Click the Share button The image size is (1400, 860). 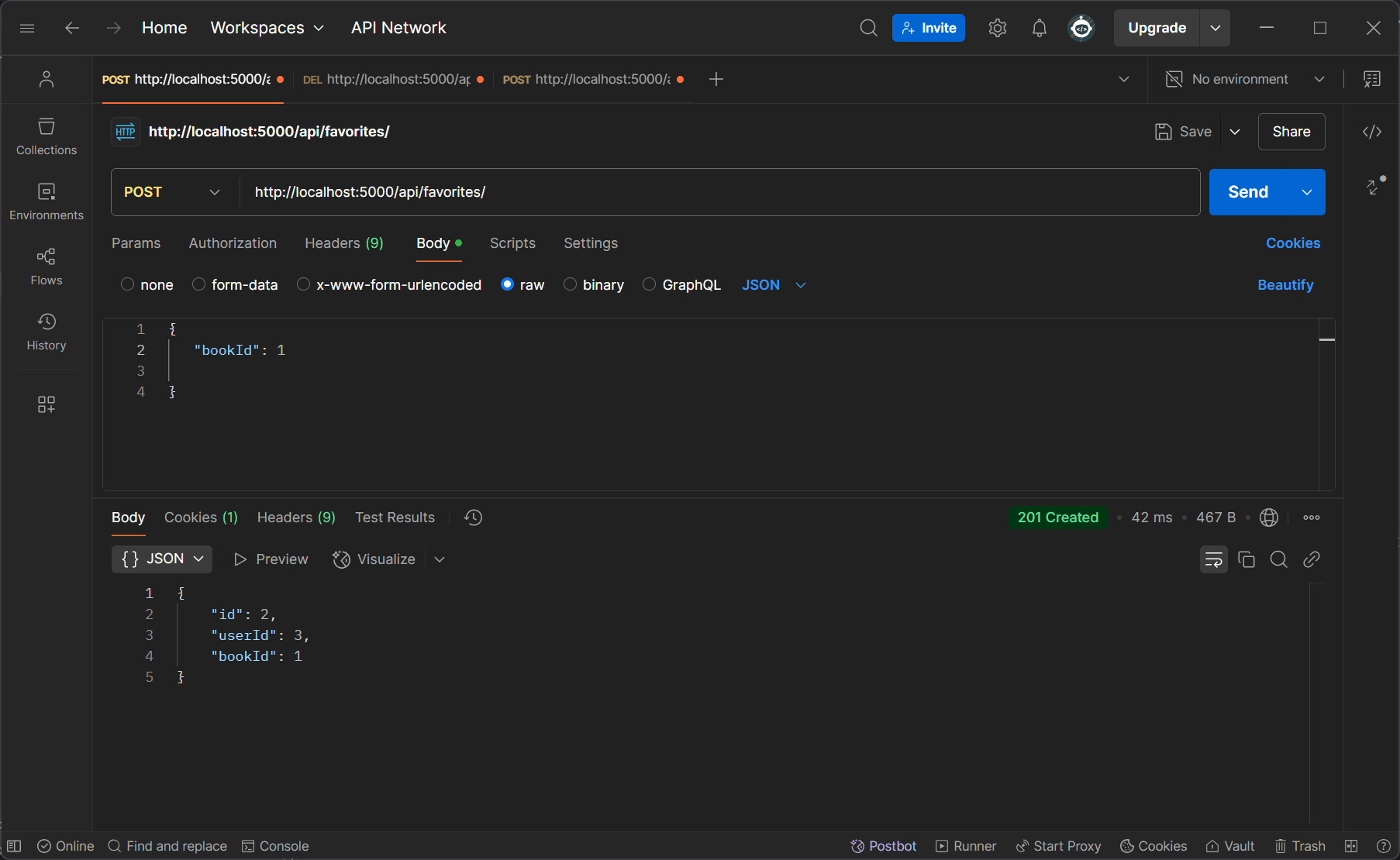[1291, 132]
